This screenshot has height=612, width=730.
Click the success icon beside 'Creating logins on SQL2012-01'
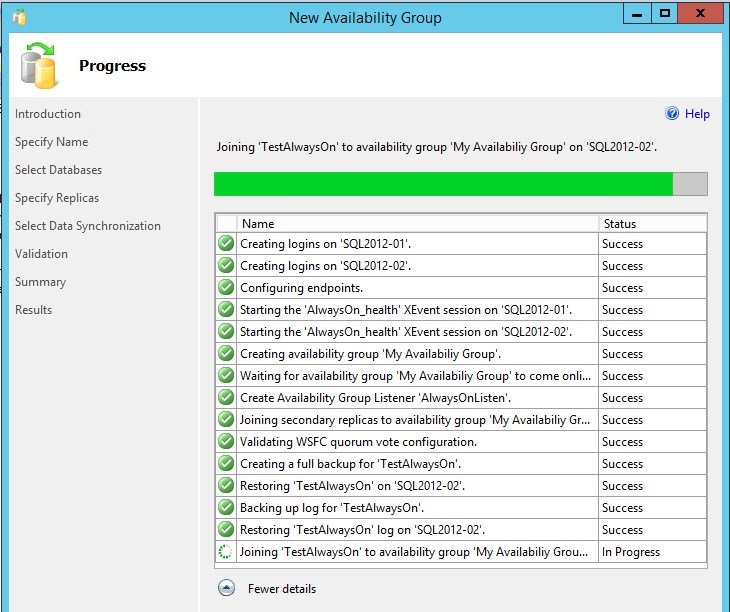226,244
